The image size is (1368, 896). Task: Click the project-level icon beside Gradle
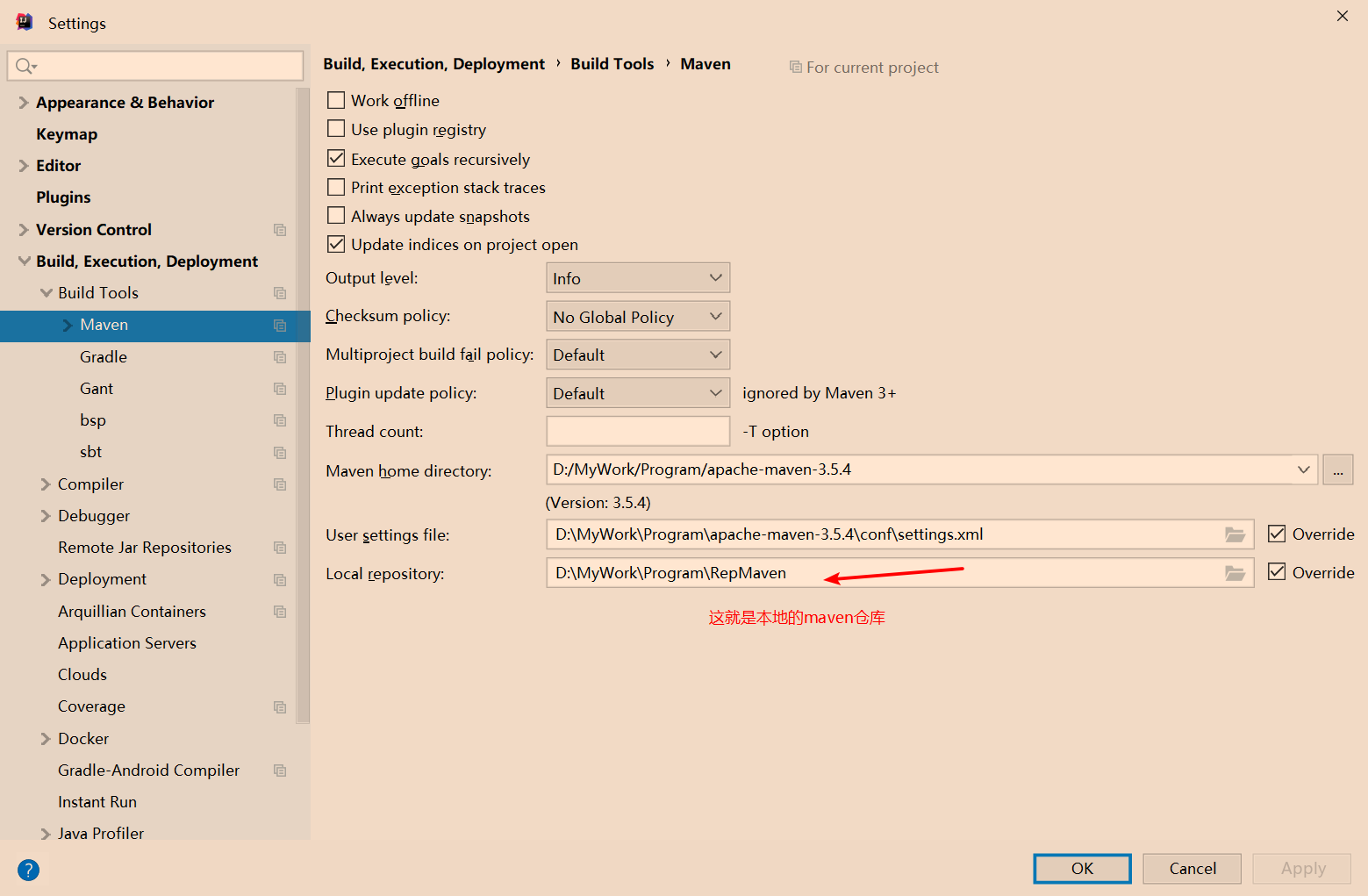click(280, 357)
